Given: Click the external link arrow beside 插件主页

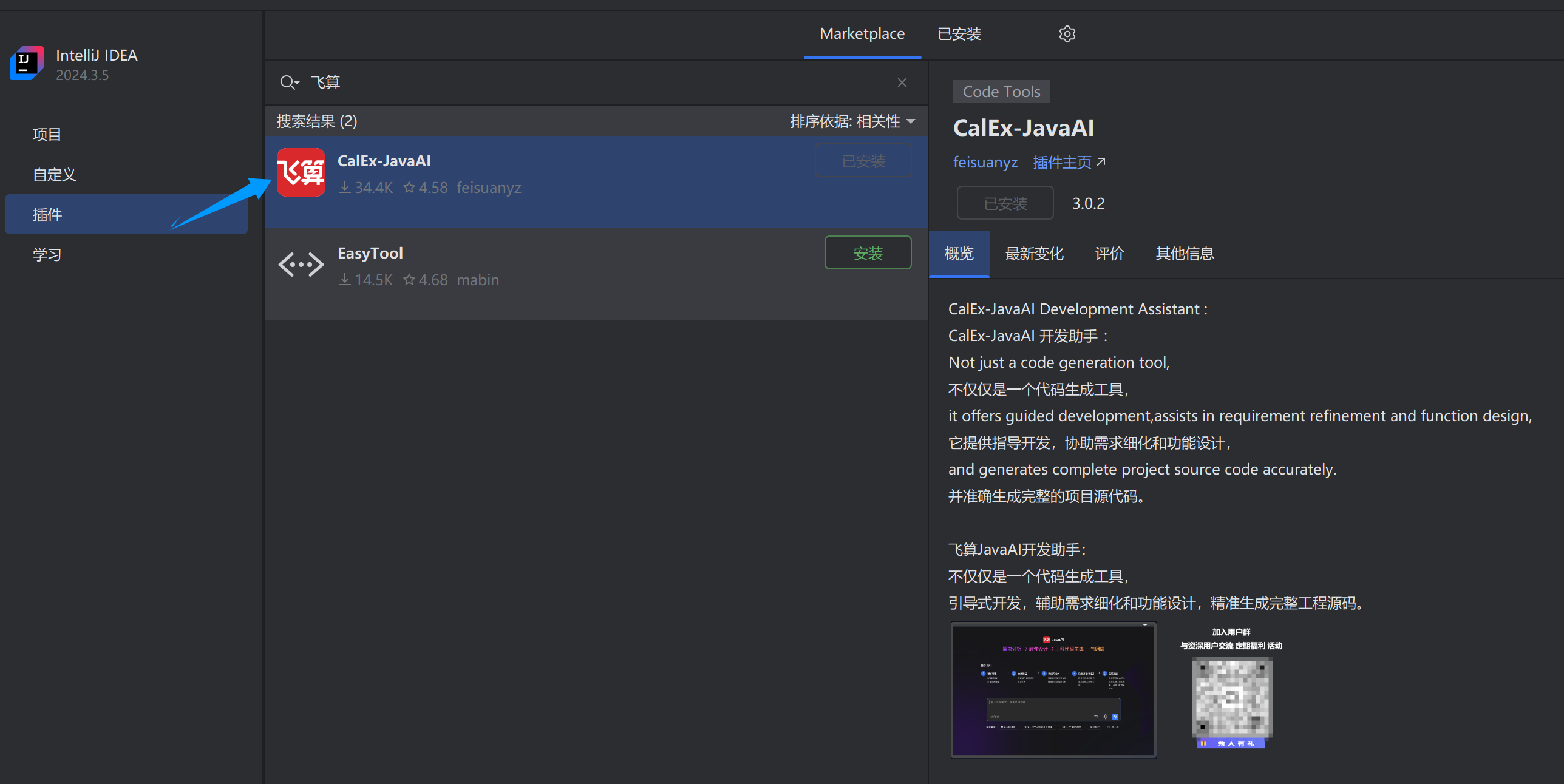Looking at the screenshot, I should click(x=1101, y=162).
